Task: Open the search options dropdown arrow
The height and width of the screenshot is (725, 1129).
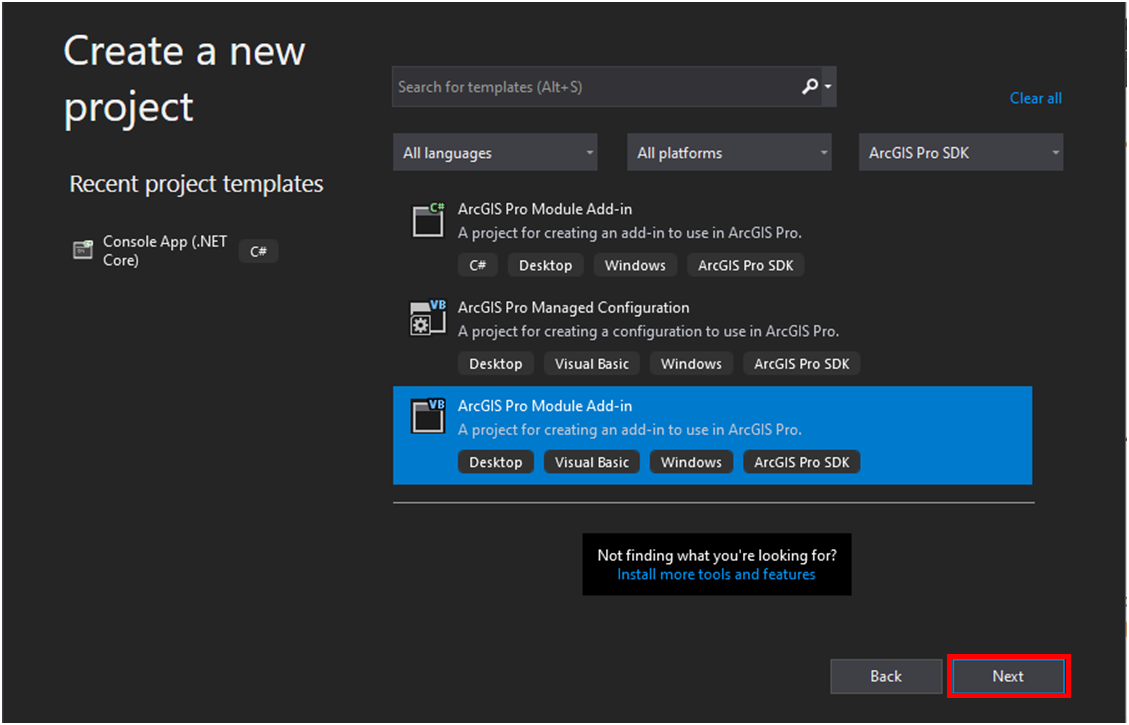Action: (828, 87)
